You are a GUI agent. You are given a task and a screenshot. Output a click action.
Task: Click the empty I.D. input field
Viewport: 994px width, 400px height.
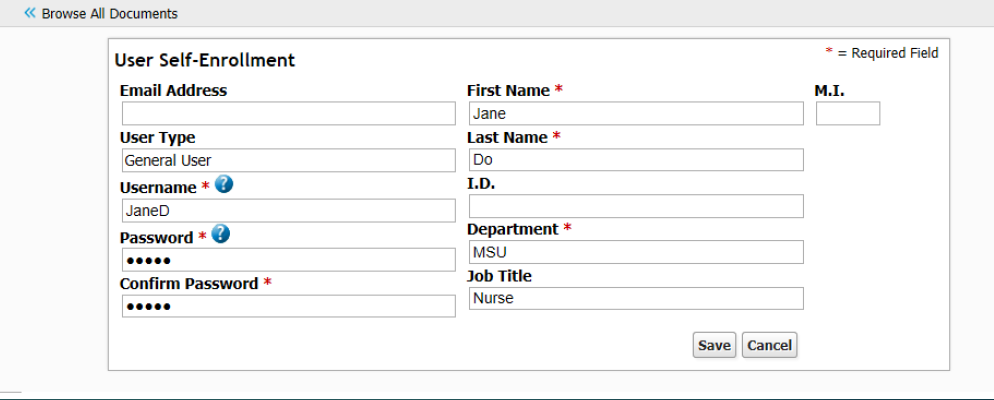636,206
